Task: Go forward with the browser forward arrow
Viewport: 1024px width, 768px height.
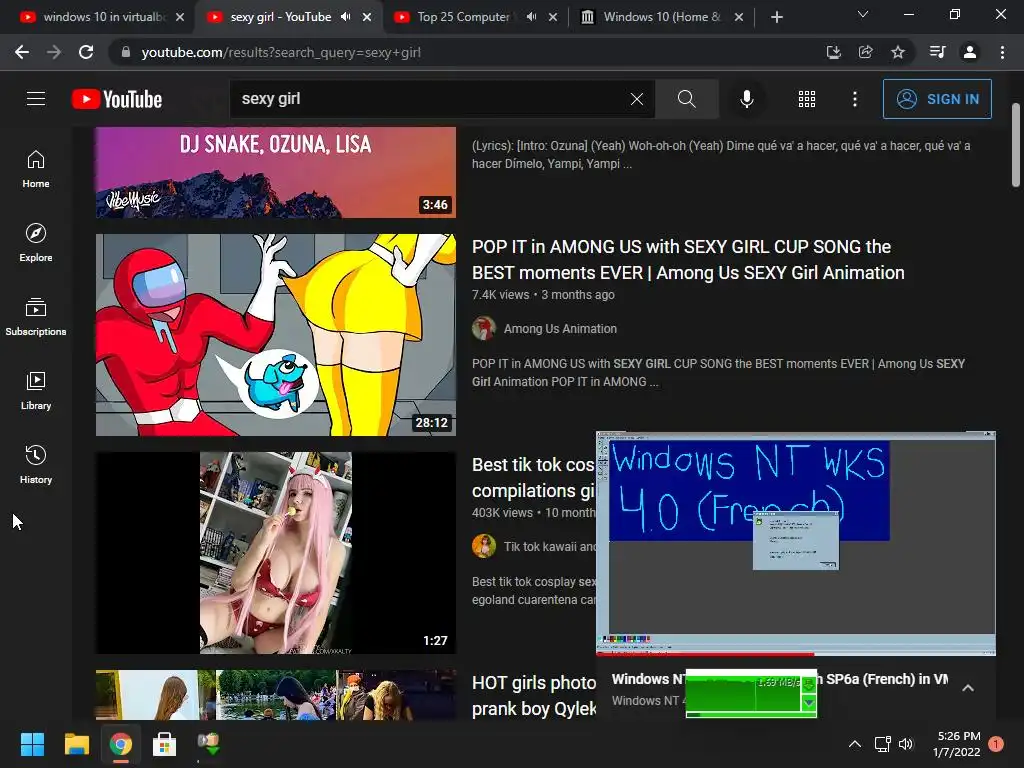Action: tap(54, 52)
